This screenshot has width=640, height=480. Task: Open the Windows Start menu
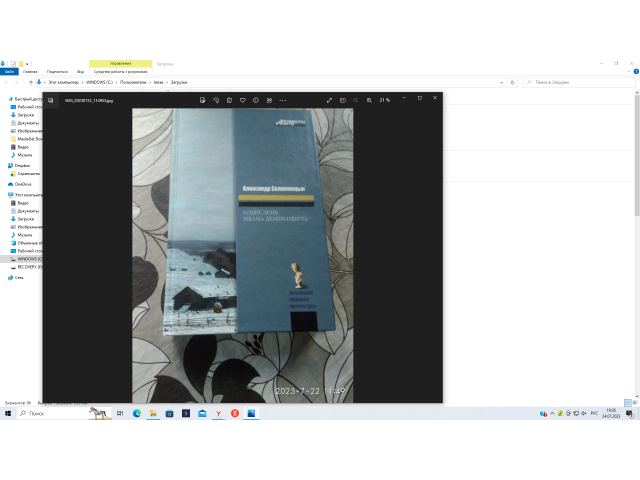pyautogui.click(x=8, y=413)
